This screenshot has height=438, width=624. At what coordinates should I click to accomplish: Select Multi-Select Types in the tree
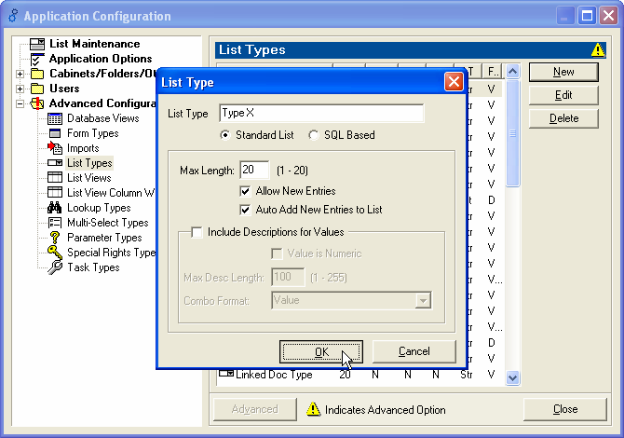click(x=107, y=223)
